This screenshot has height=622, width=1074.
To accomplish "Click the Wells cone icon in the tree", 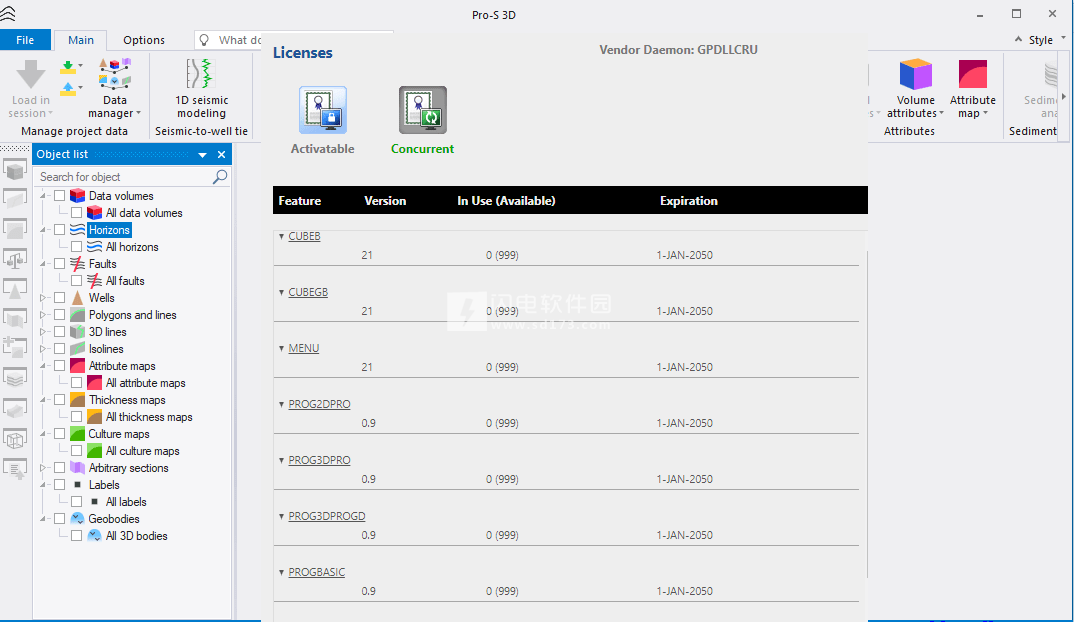I will (77, 298).
